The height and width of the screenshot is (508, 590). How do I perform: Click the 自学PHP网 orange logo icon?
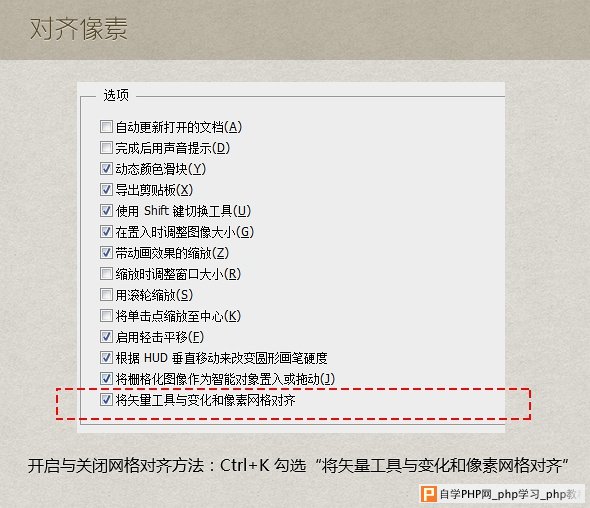pos(429,494)
